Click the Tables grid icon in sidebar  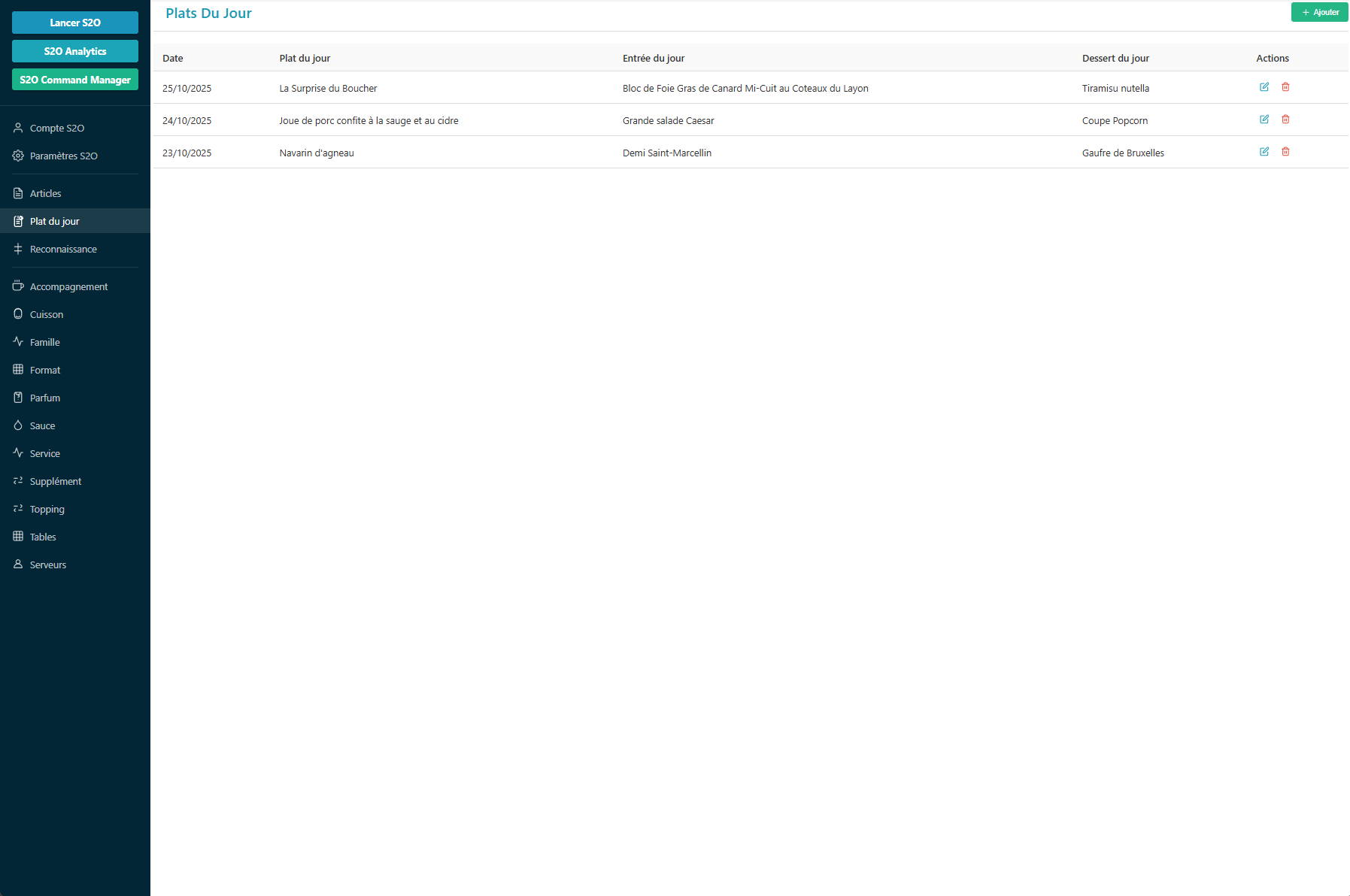coord(18,537)
